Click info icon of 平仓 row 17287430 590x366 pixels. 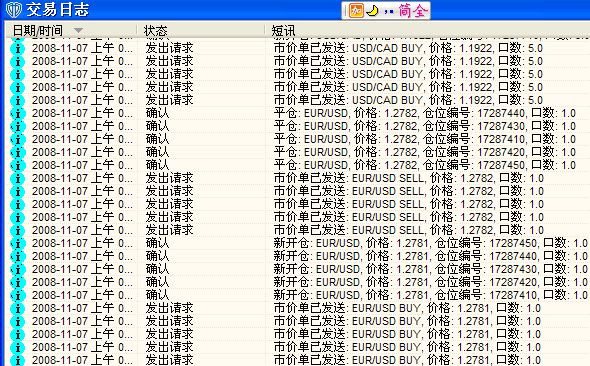(x=17, y=126)
